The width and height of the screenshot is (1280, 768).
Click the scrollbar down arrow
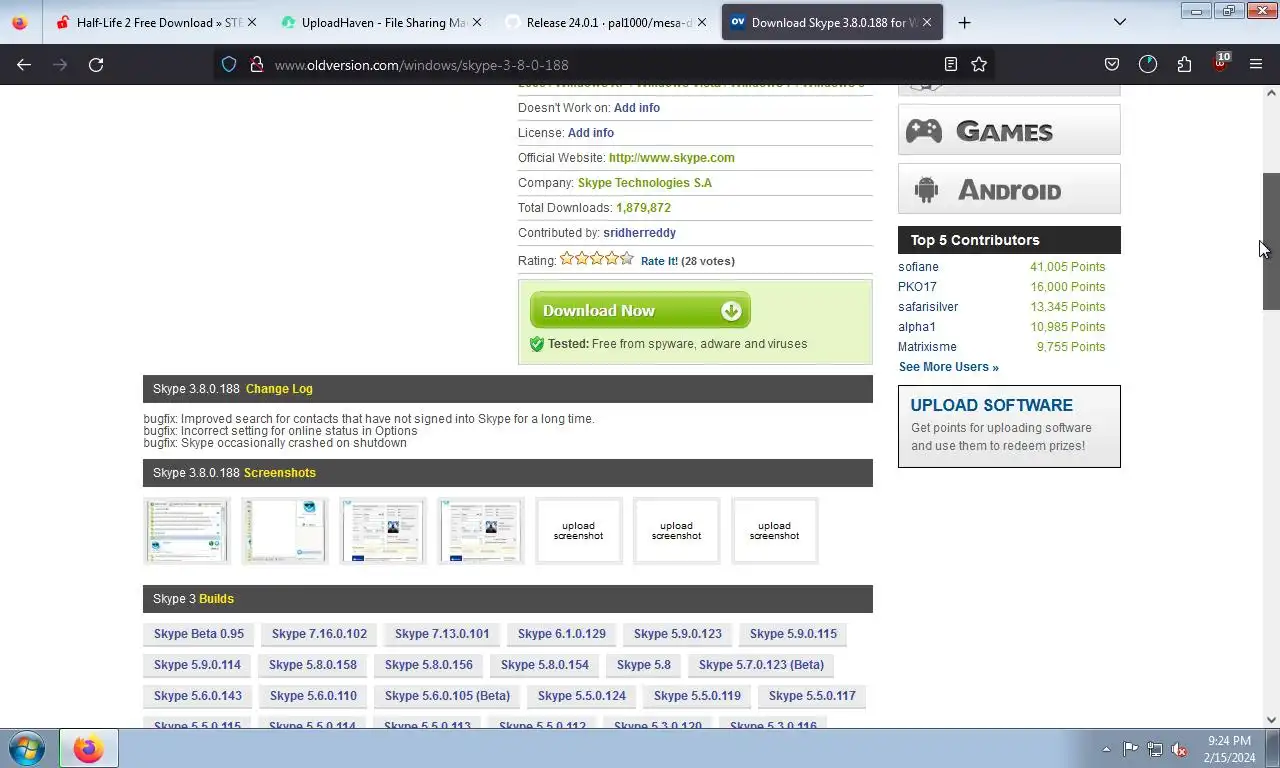(1271, 719)
